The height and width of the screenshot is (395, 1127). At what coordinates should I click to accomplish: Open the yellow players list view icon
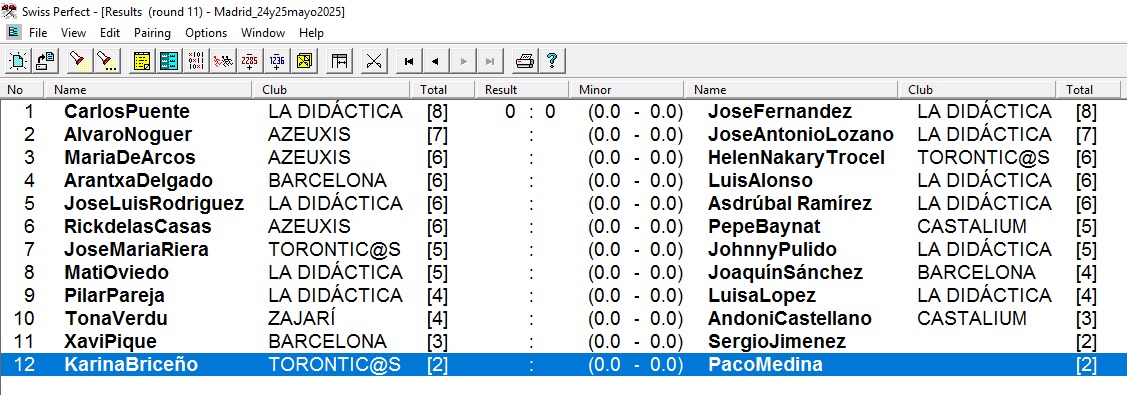point(142,61)
